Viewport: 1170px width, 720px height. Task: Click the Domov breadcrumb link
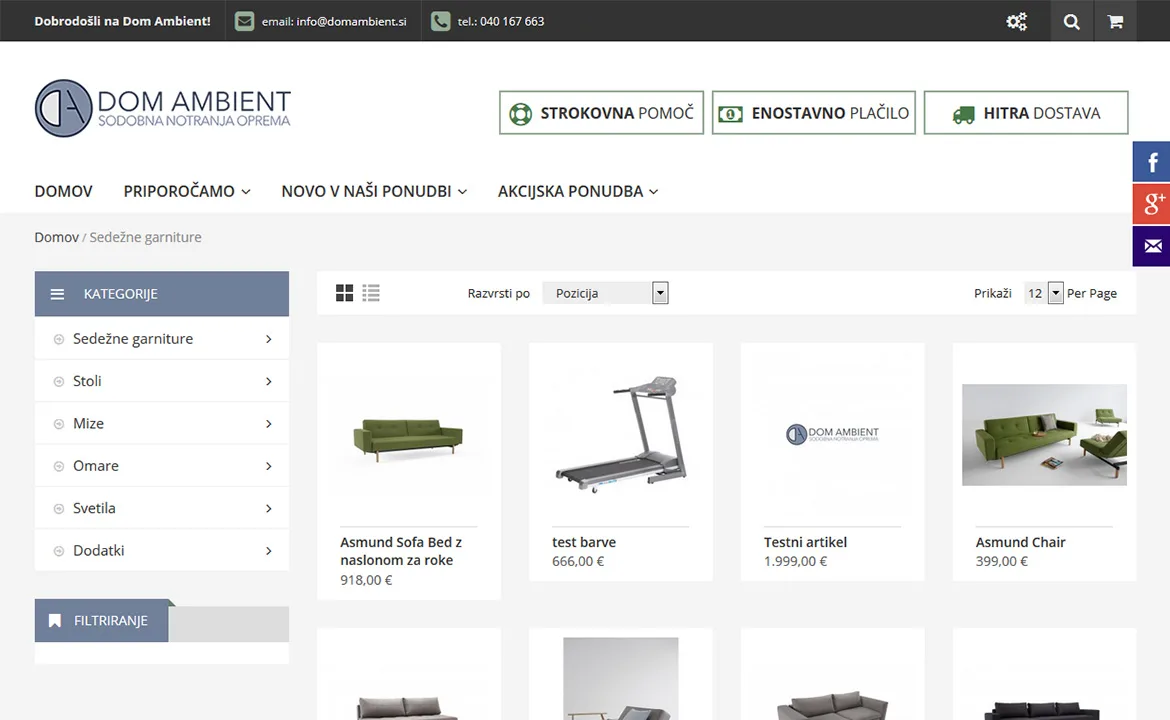click(x=56, y=237)
